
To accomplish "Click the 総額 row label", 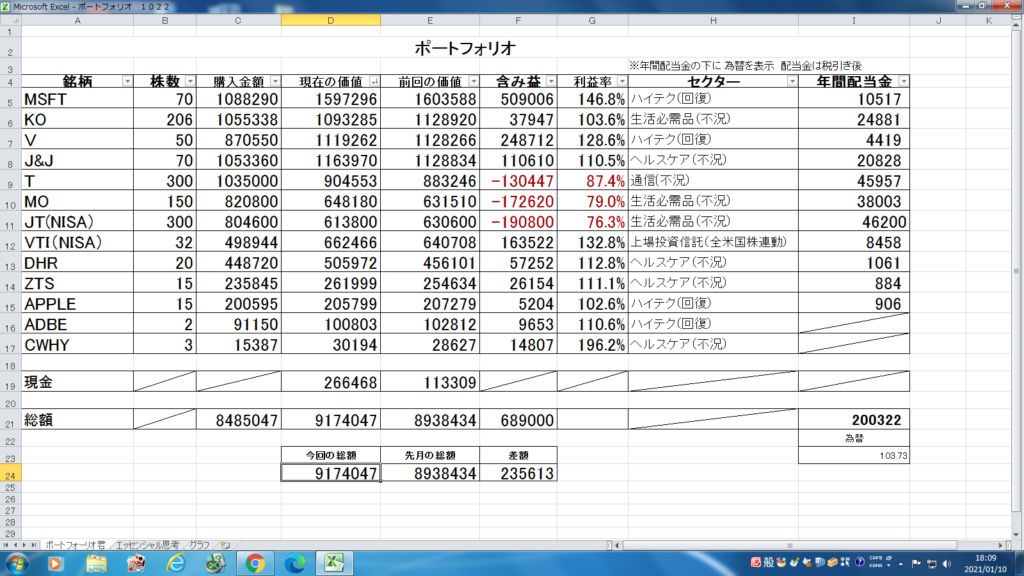I will click(77, 420).
